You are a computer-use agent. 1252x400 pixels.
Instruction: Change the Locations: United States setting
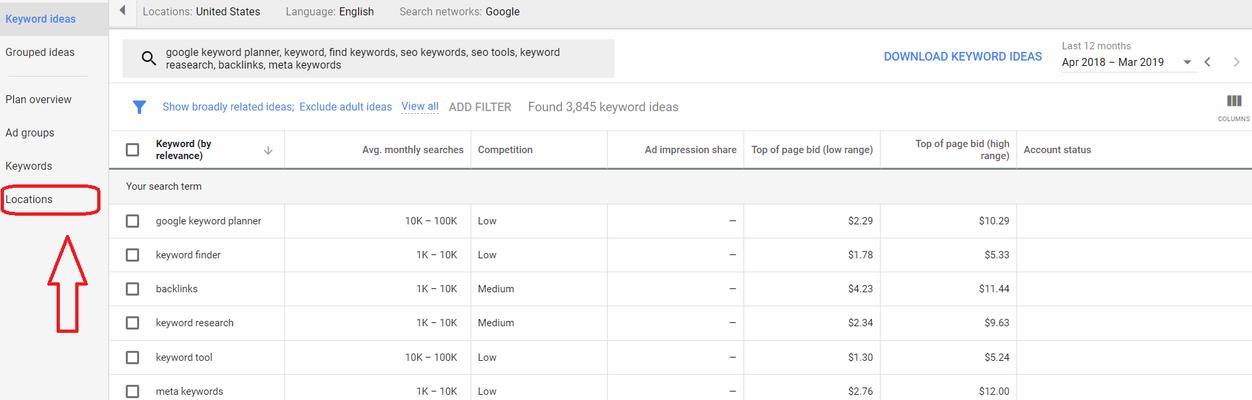201,12
